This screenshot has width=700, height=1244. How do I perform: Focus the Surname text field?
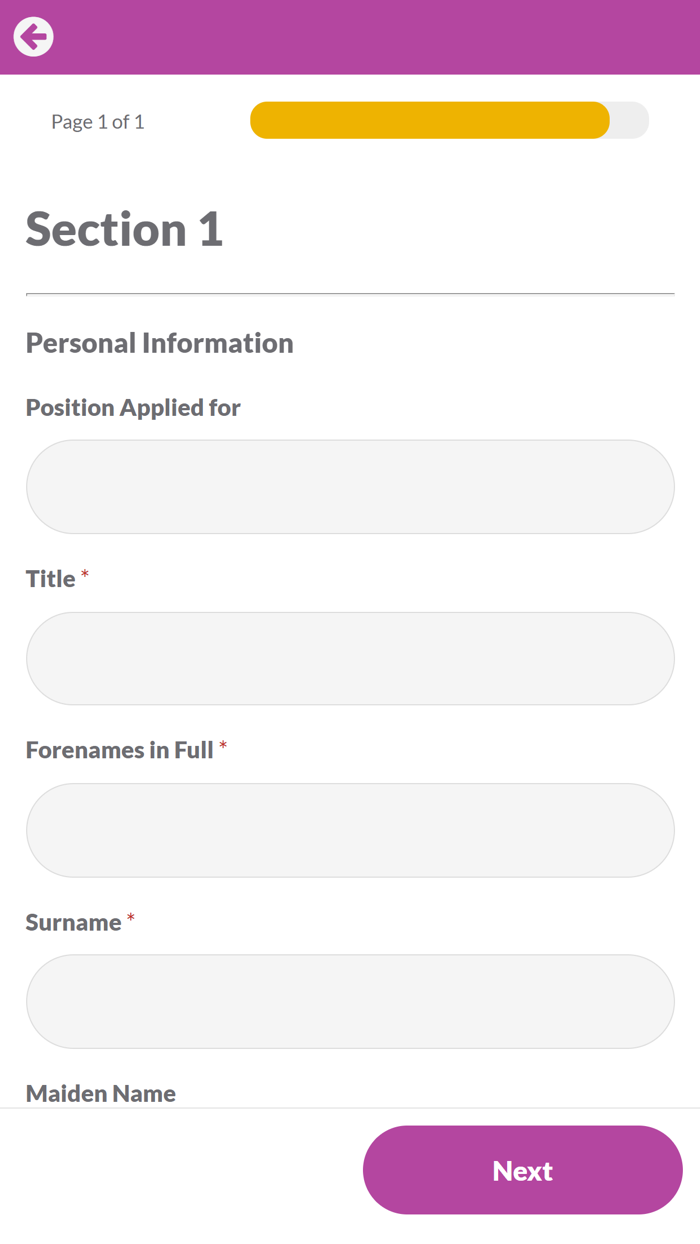350,1001
